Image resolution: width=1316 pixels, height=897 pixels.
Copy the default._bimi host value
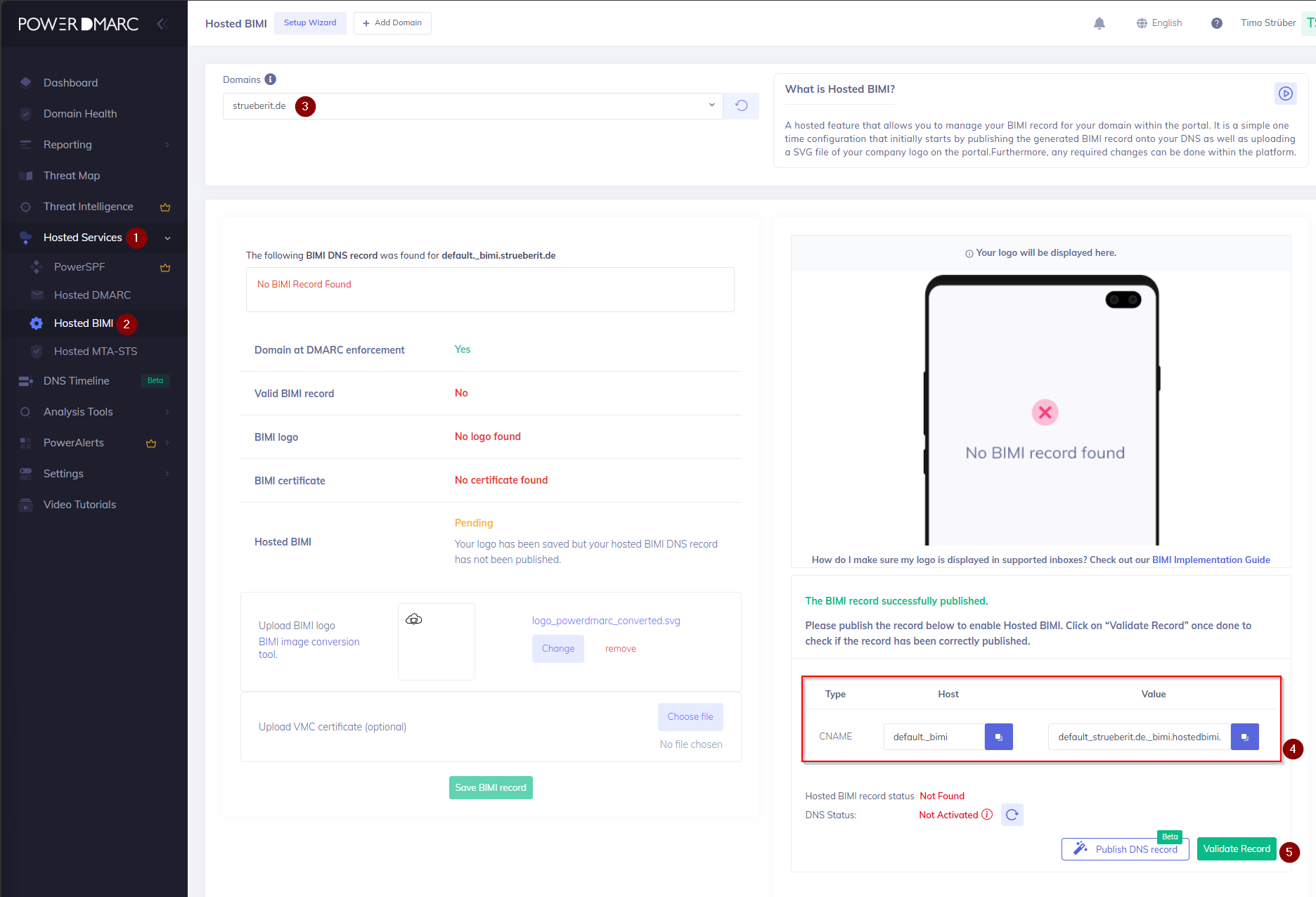(998, 737)
